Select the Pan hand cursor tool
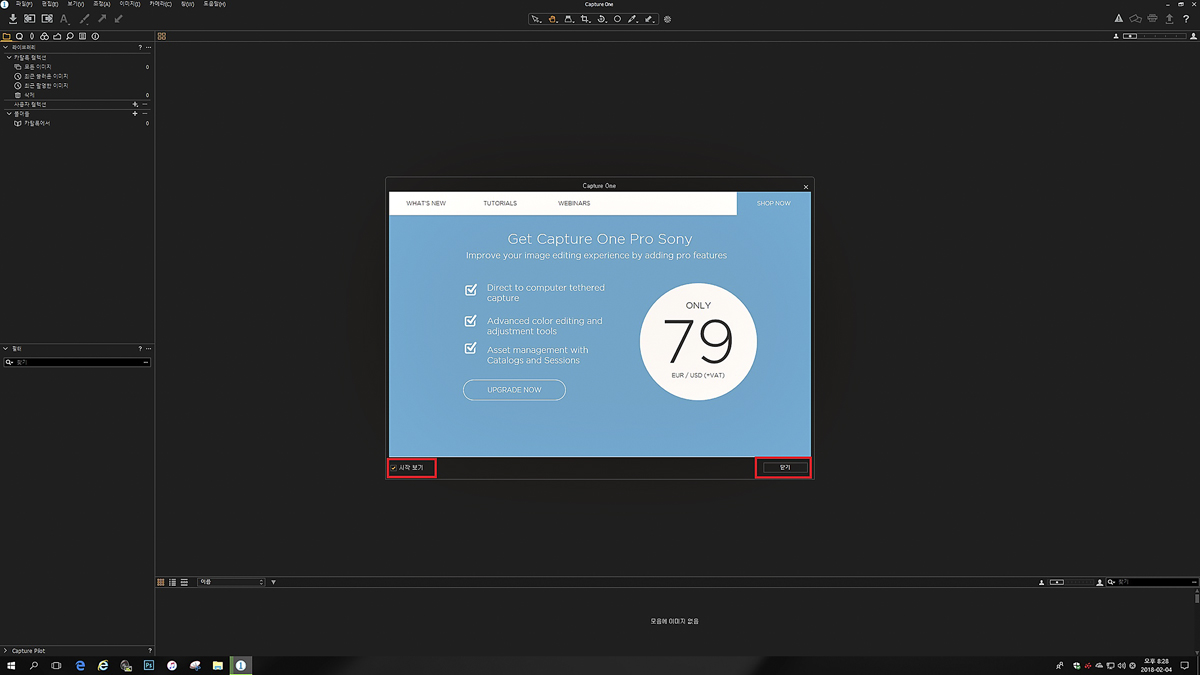Screen dimensions: 1200x675 pyautogui.click(x=552, y=19)
